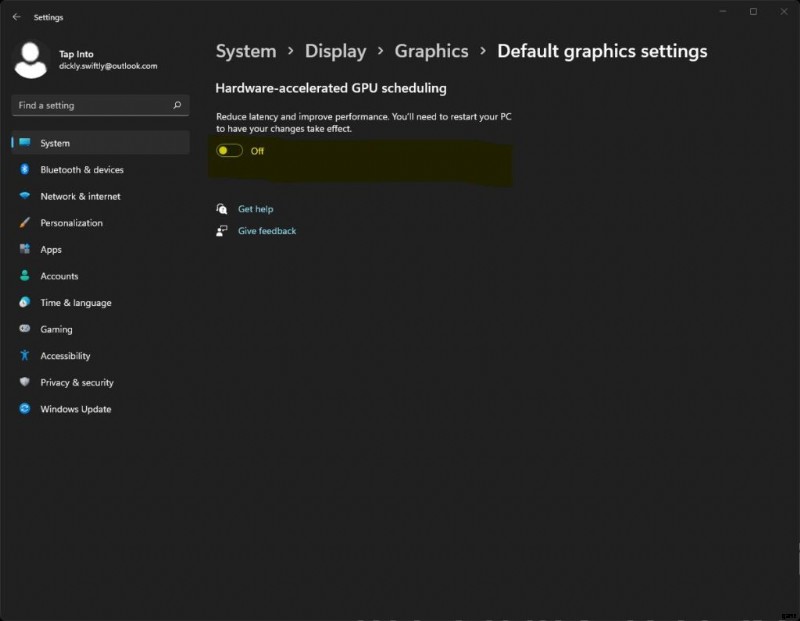Minimize the Settings window
The width and height of the screenshot is (800, 621).
(723, 11)
